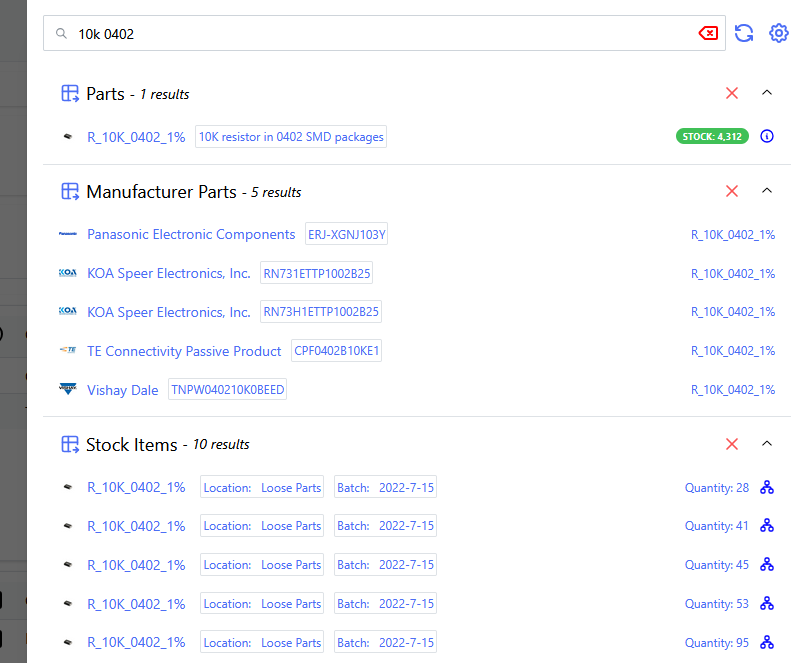Refresh search results with the circular arrows icon

pyautogui.click(x=744, y=33)
